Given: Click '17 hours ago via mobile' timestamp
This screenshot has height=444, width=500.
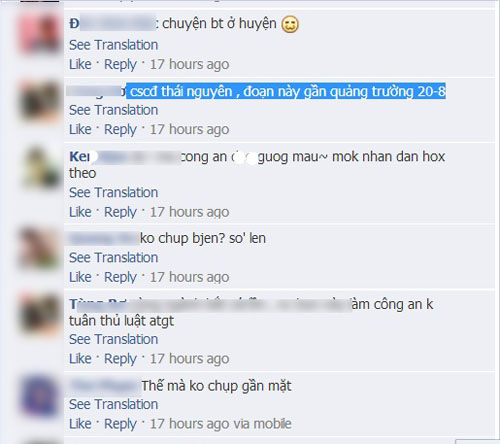Looking at the screenshot, I should coord(221,424).
